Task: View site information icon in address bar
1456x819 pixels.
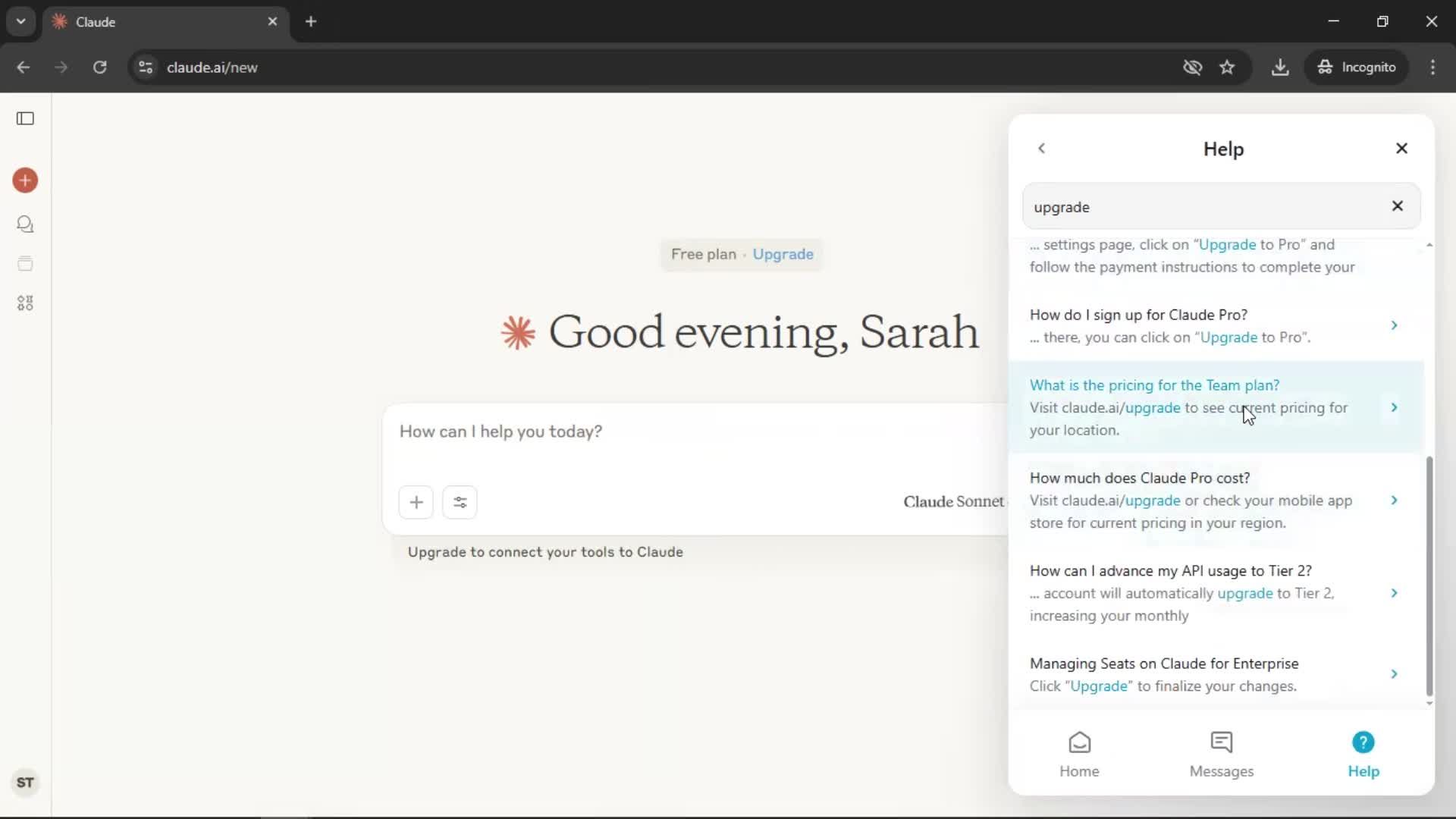Action: coord(146,67)
